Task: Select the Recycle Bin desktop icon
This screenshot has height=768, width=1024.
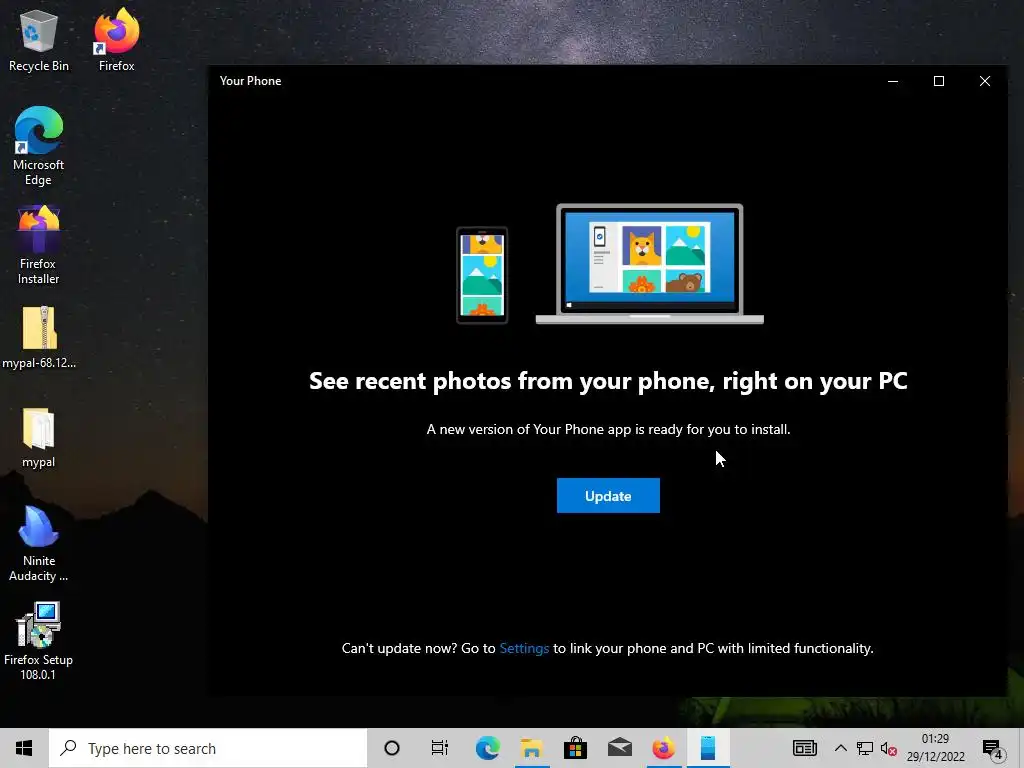Action: click(x=39, y=40)
